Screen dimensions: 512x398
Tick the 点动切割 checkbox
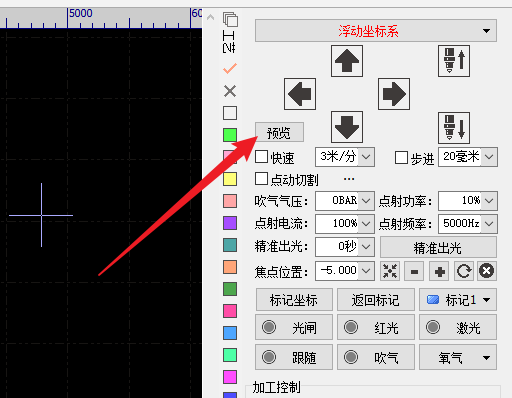coord(261,179)
